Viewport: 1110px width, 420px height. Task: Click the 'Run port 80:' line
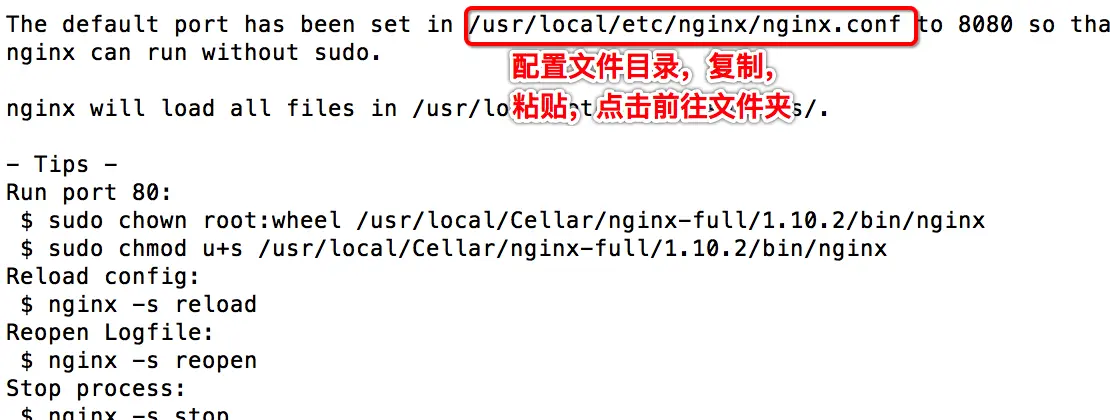click(89, 193)
